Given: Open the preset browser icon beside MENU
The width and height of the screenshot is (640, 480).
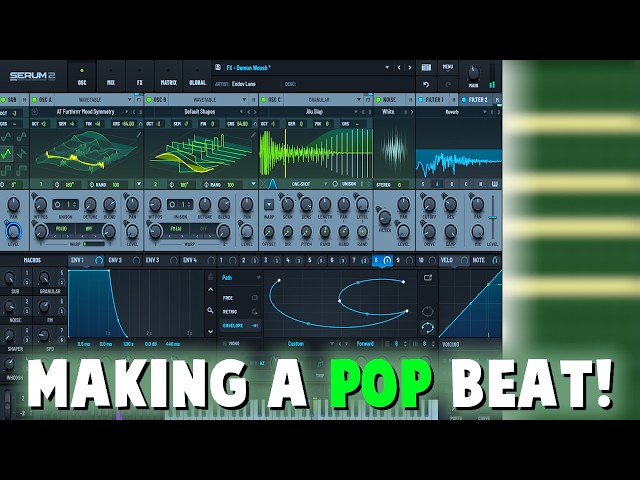Looking at the screenshot, I should point(426,67).
